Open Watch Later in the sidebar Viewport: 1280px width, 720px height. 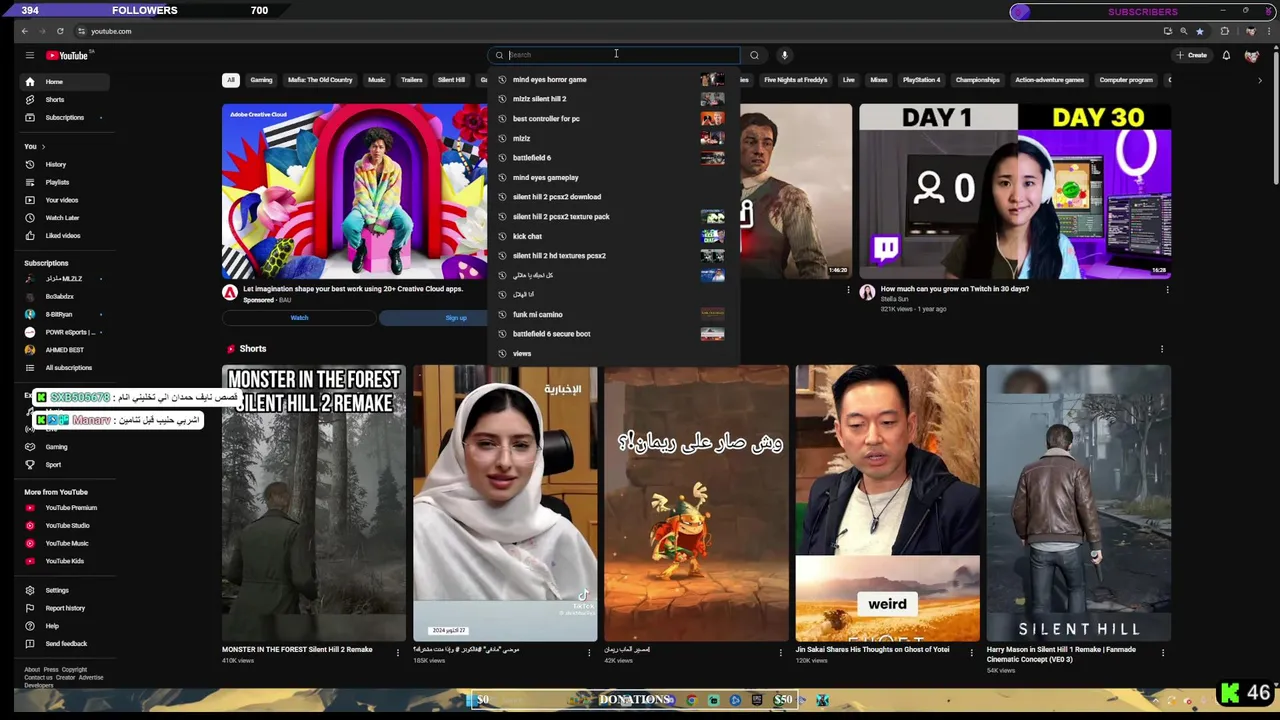point(62,218)
